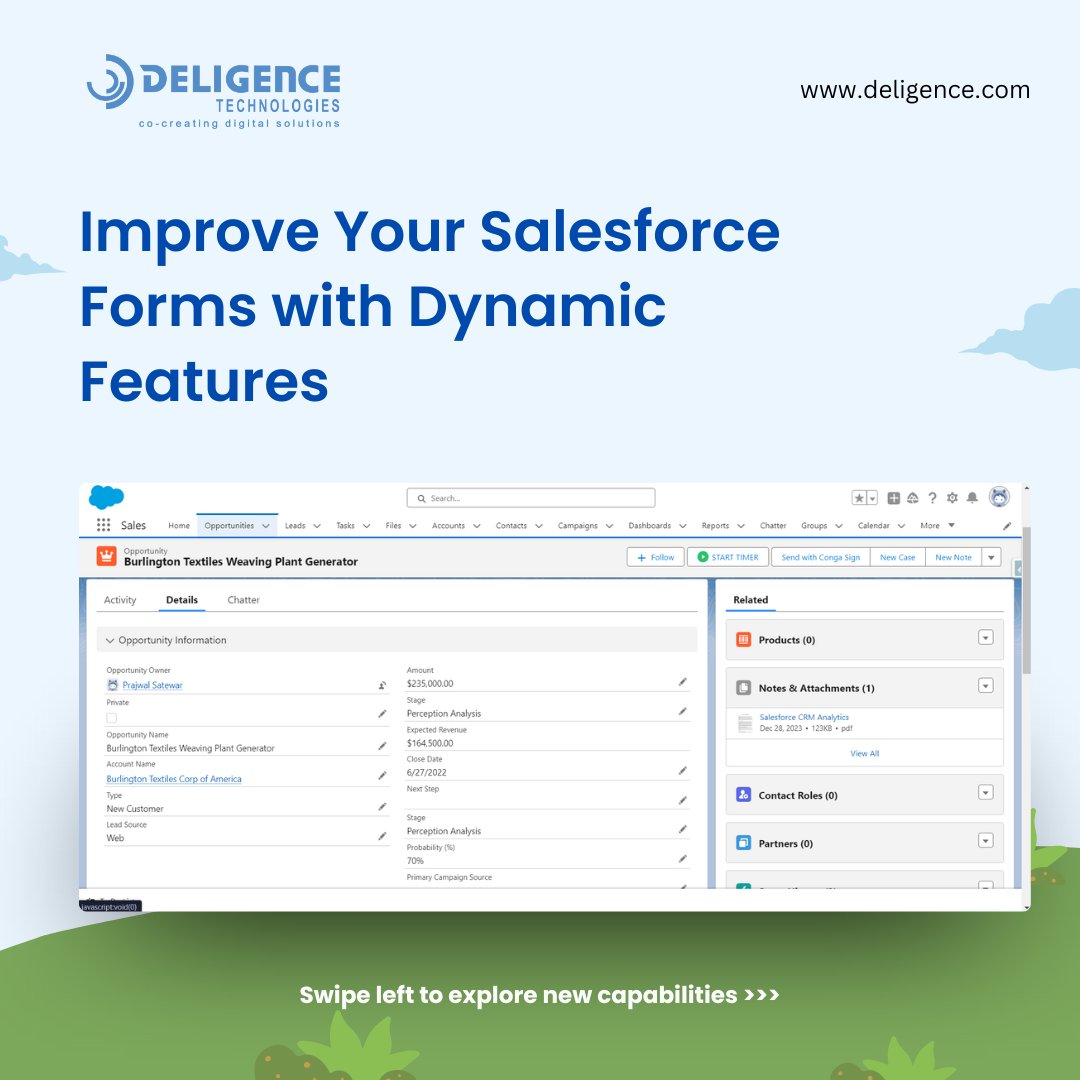This screenshot has width=1080, height=1080.
Task: Click the favorites star icon
Action: click(x=859, y=498)
